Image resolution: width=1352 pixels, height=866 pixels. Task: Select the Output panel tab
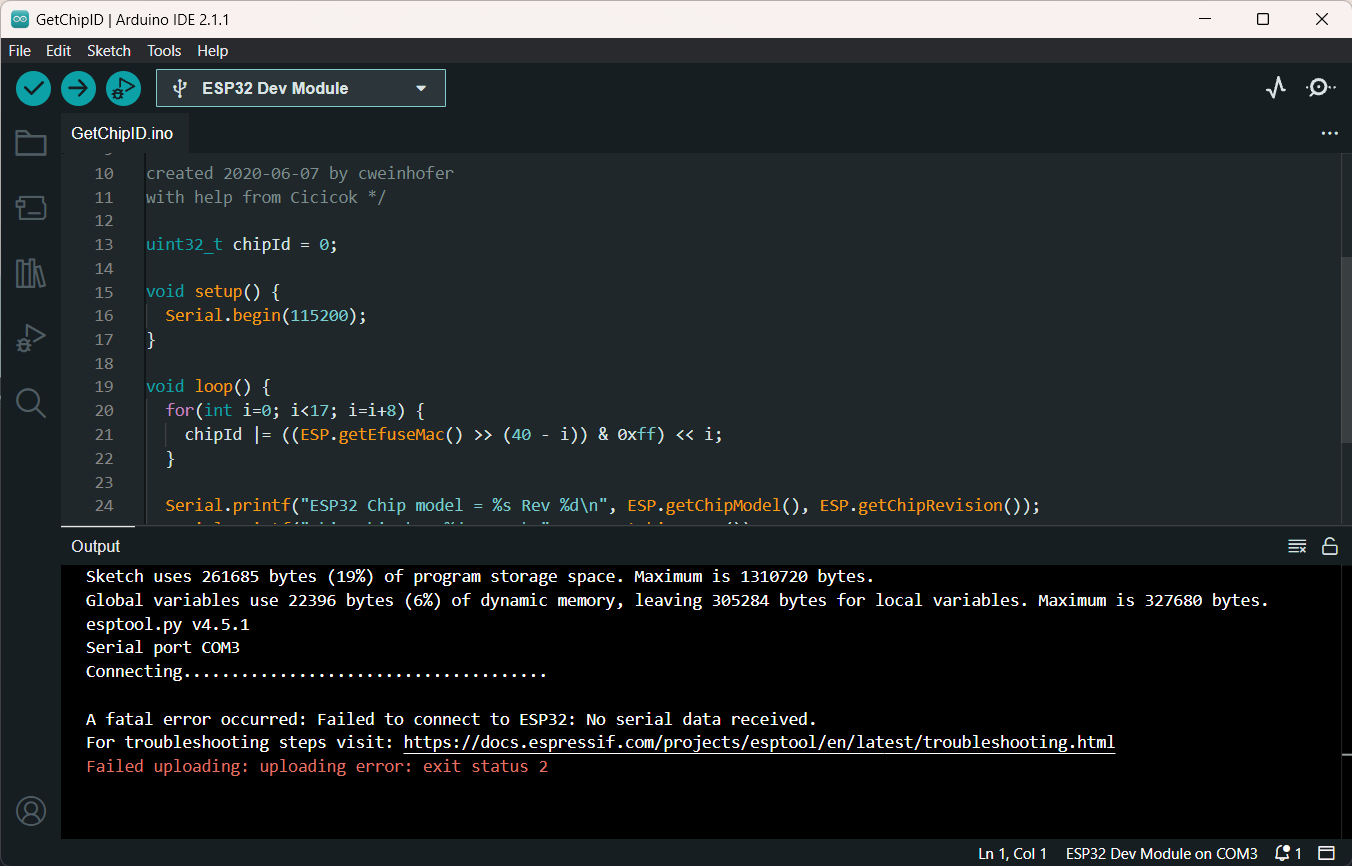[x=96, y=546]
